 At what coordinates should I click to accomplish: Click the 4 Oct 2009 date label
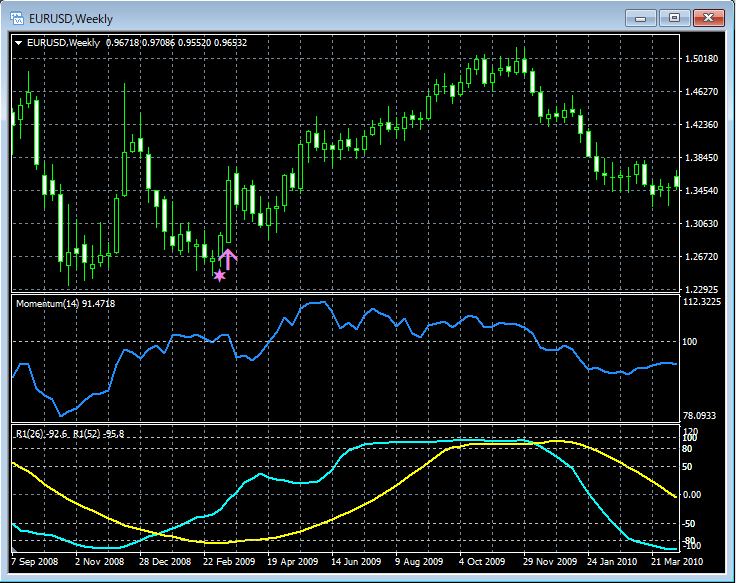click(484, 562)
